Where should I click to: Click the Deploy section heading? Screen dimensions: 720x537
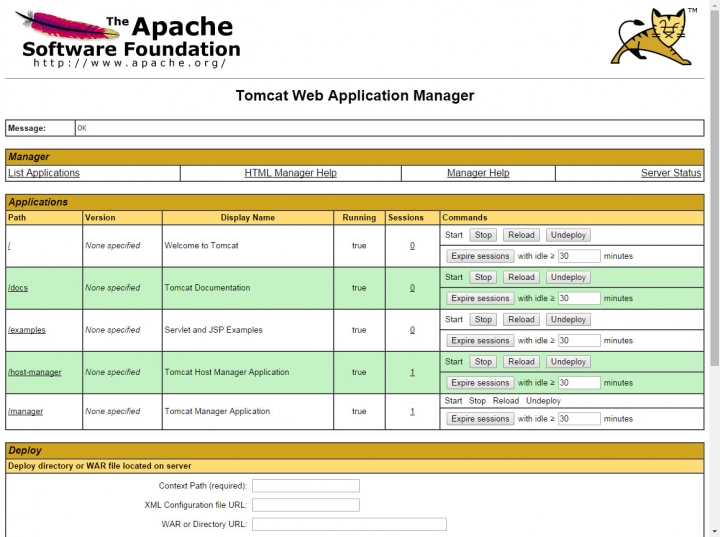pos(25,451)
